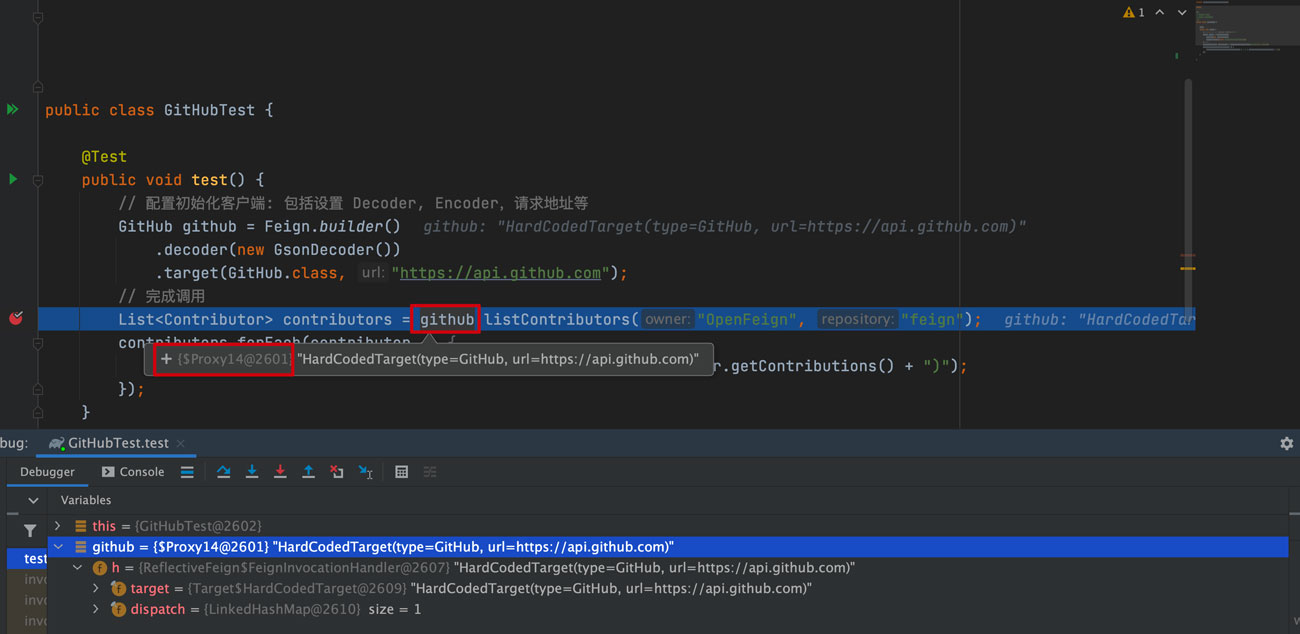This screenshot has width=1300, height=634.
Task: Click the Step Out debugger icon
Action: click(308, 472)
